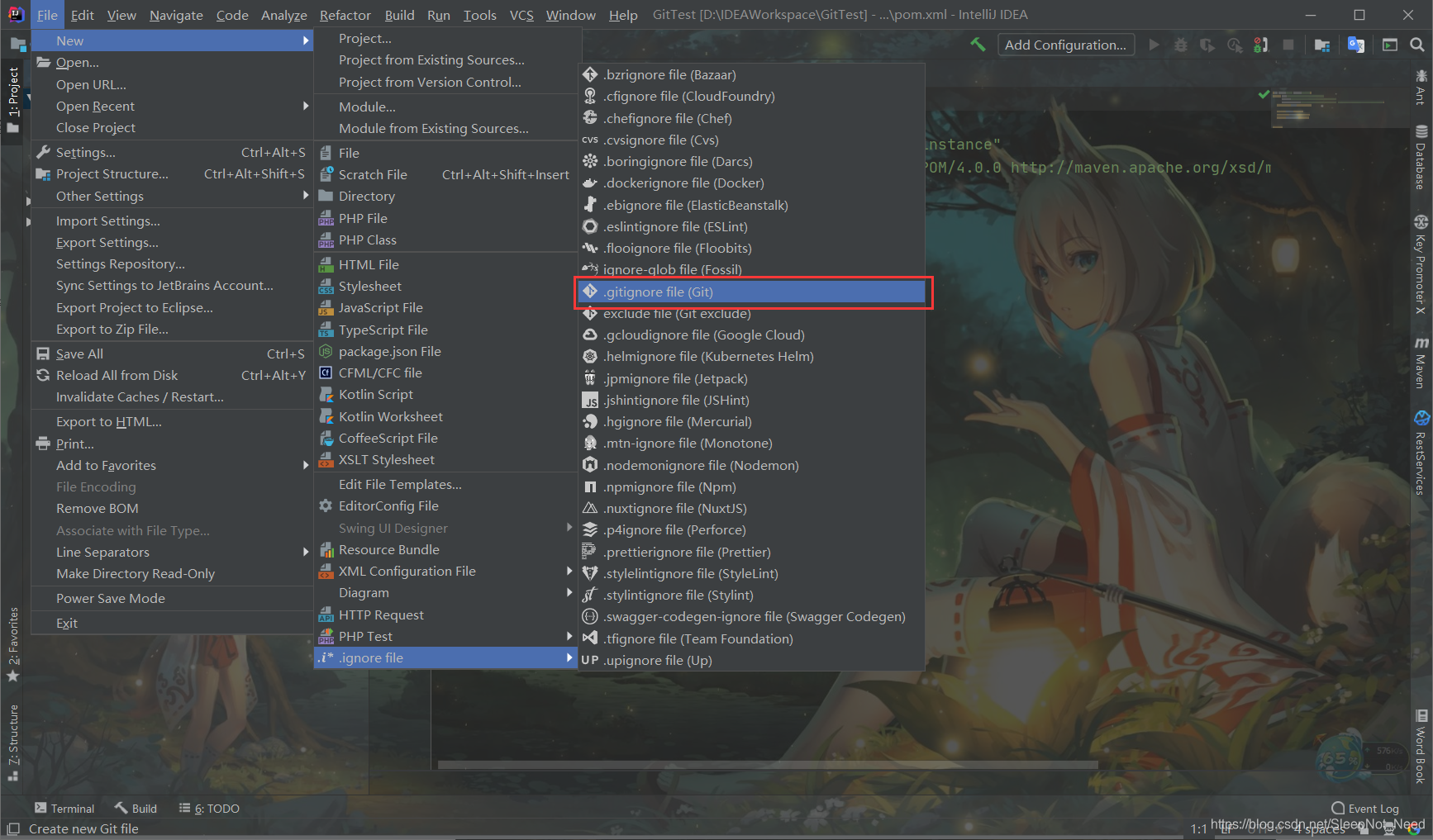Image resolution: width=1433 pixels, height=840 pixels.
Task: Open Project Structure toolbar icon
Action: 1322,45
